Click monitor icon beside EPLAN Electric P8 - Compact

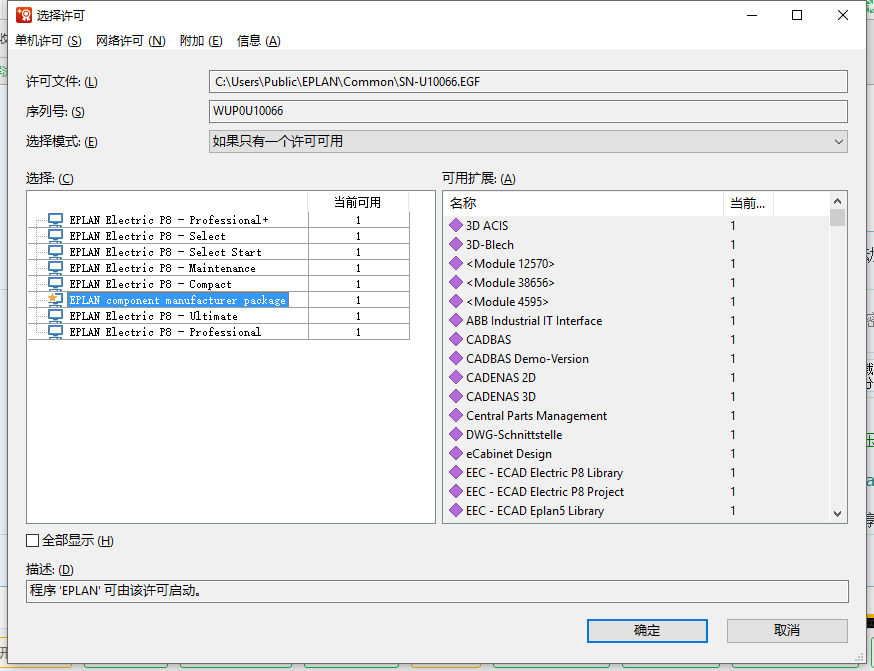tap(55, 284)
